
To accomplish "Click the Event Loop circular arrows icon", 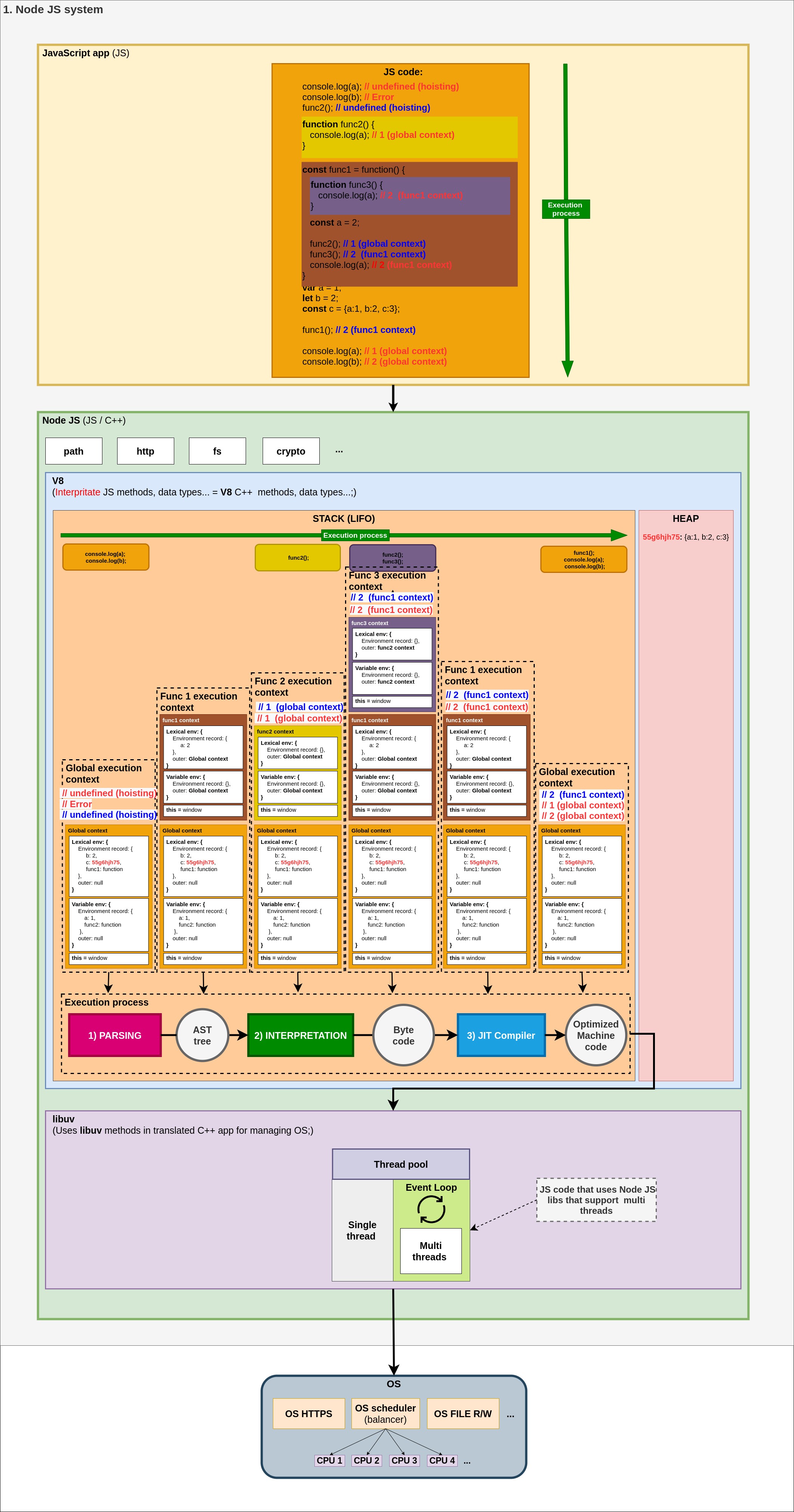I will pos(431,1209).
